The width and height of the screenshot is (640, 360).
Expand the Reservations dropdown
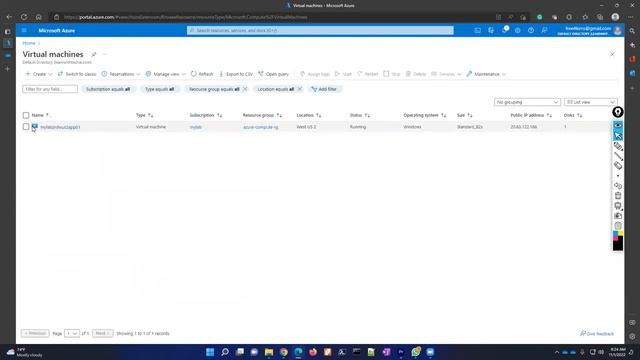[x=121, y=74]
